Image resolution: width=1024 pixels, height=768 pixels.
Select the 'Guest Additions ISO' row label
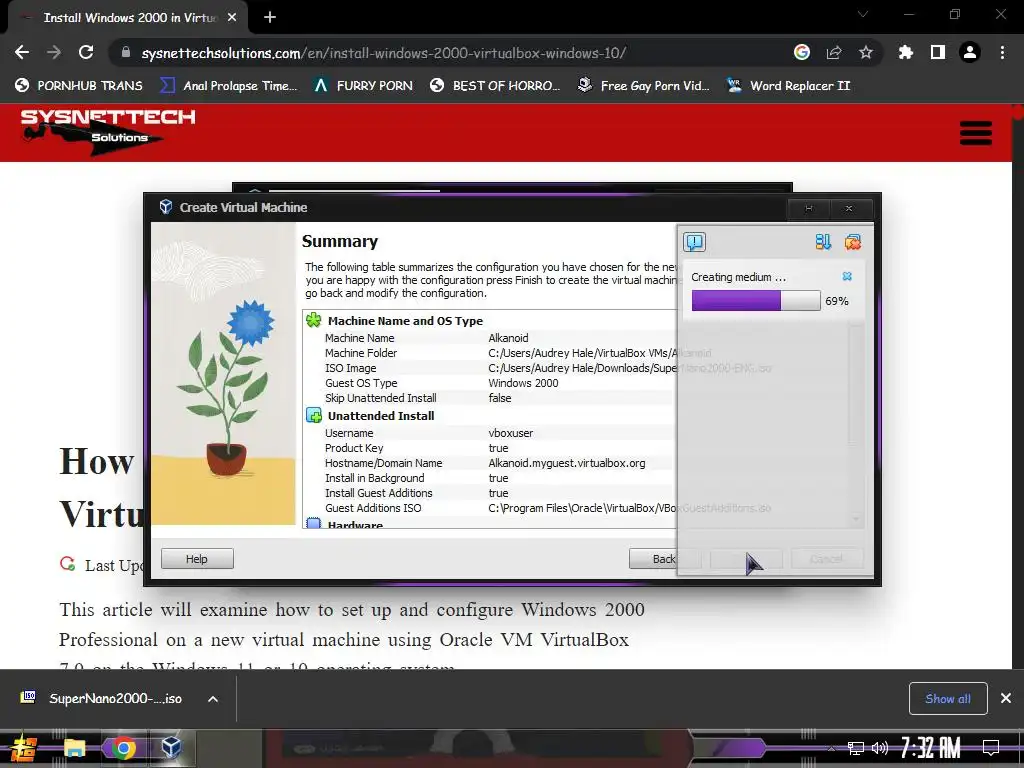(373, 508)
